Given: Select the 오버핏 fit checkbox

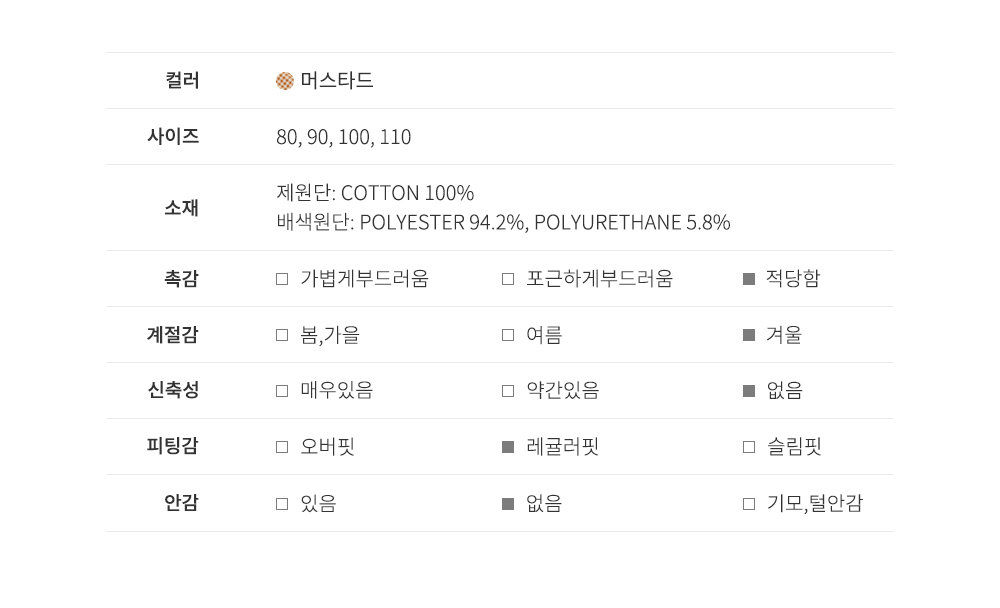Looking at the screenshot, I should click(x=282, y=447).
